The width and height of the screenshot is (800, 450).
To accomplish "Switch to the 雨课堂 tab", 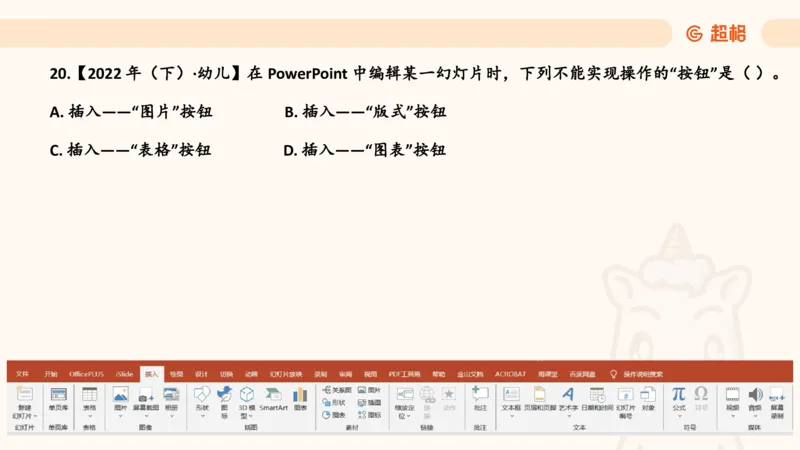I will pyautogui.click(x=548, y=374).
